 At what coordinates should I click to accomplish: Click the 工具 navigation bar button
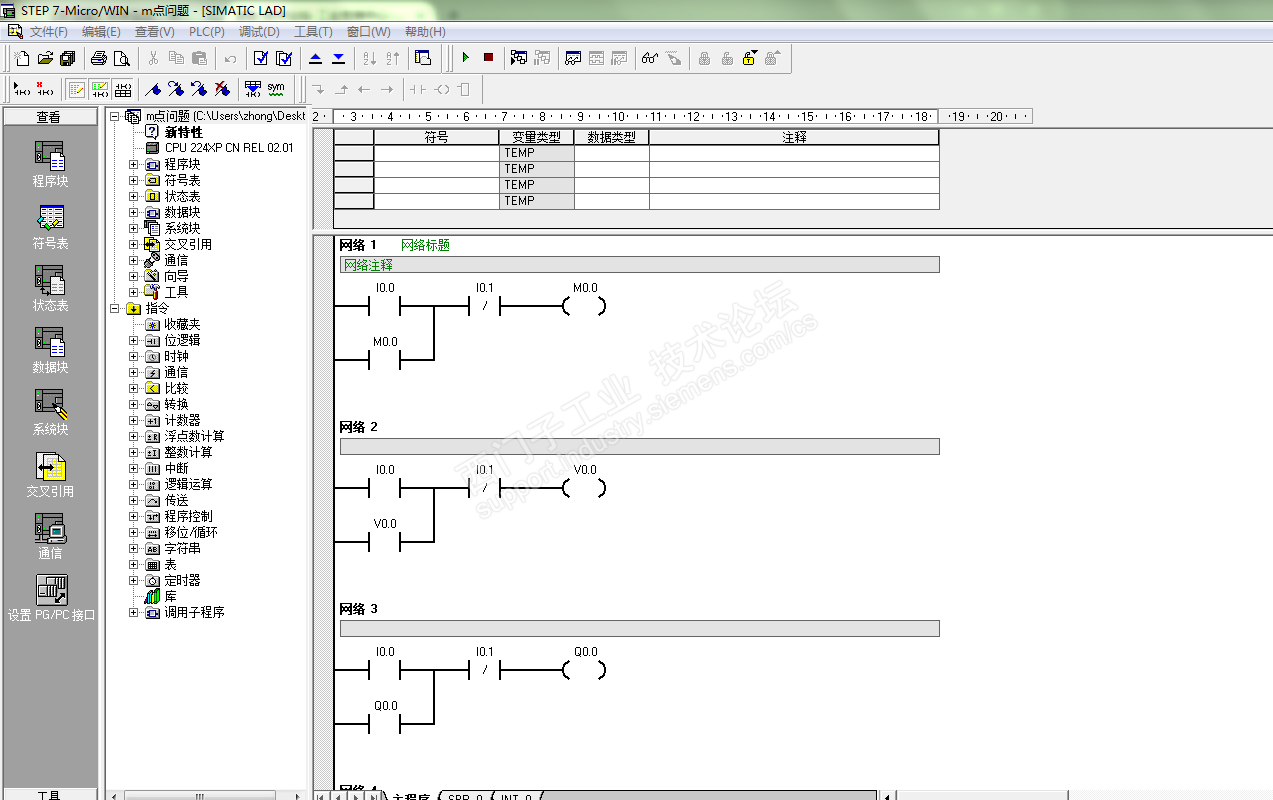[50, 795]
